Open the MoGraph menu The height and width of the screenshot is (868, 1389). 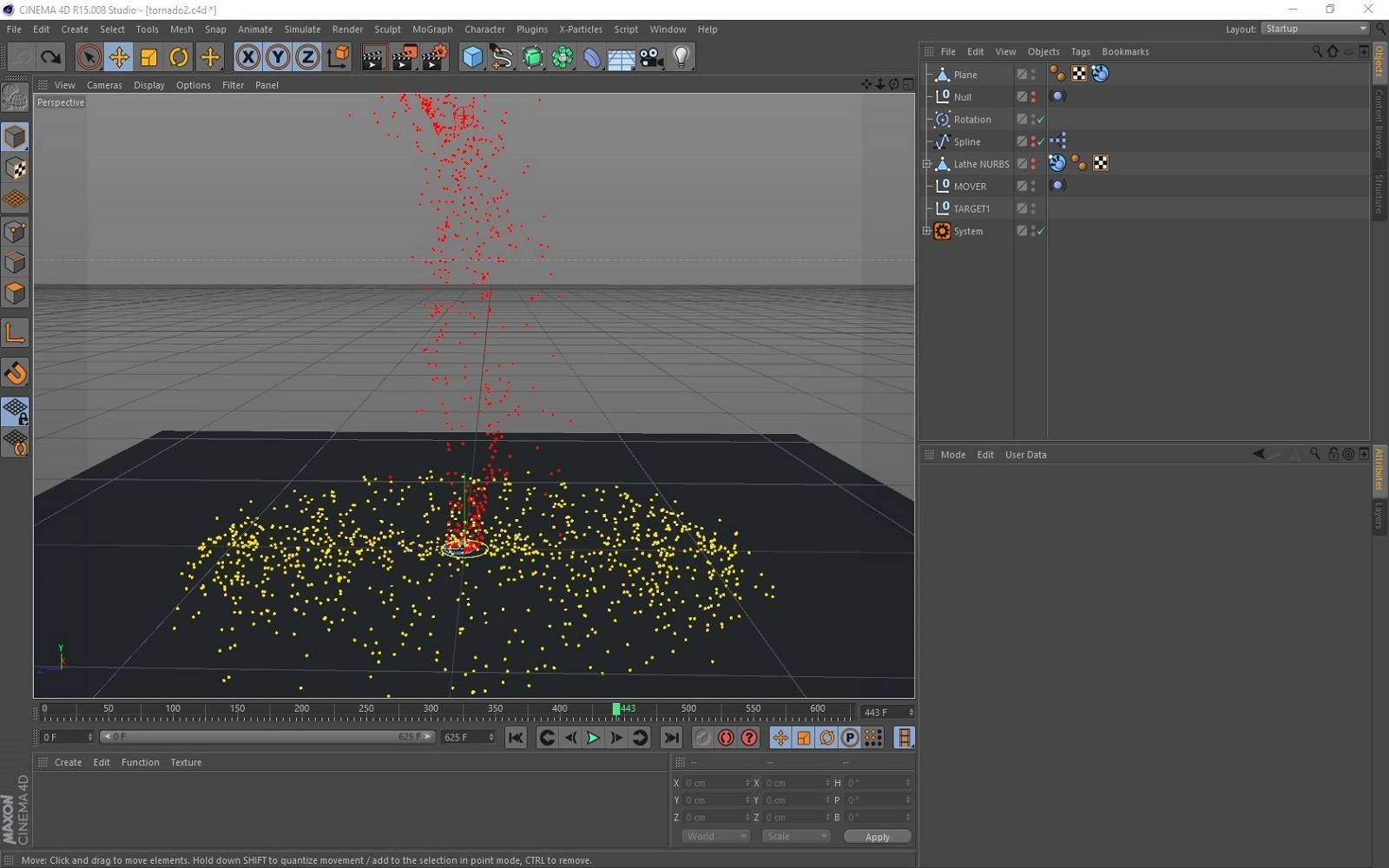click(x=432, y=29)
